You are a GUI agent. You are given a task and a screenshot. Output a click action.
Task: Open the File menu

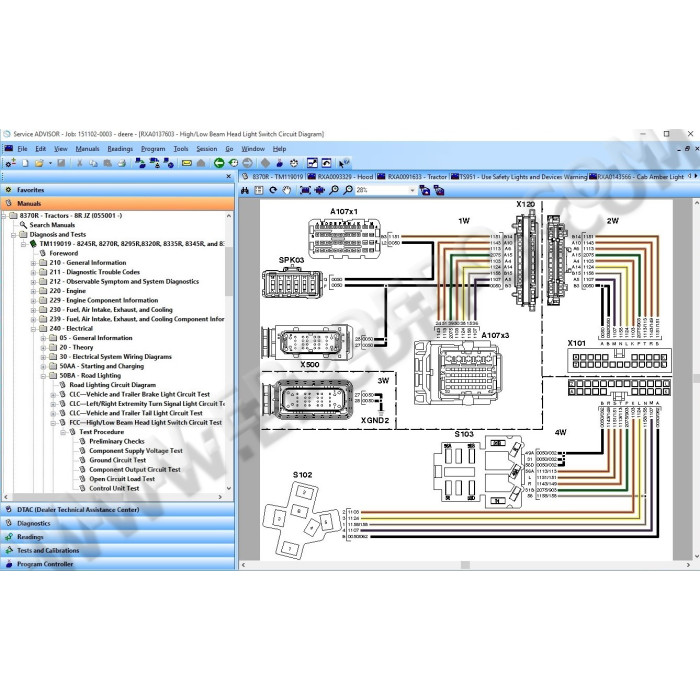click(22, 149)
